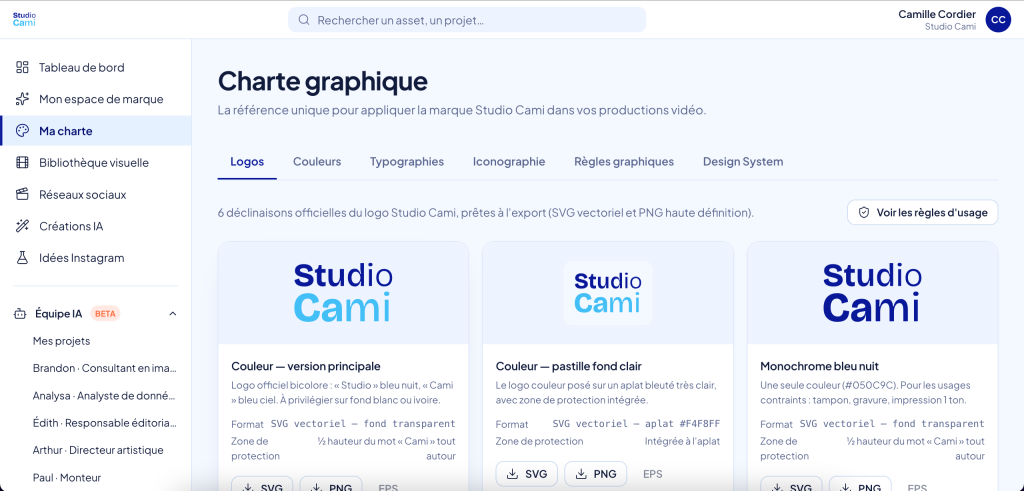
Task: Click Voir les règles d'usage button
Action: 922,212
